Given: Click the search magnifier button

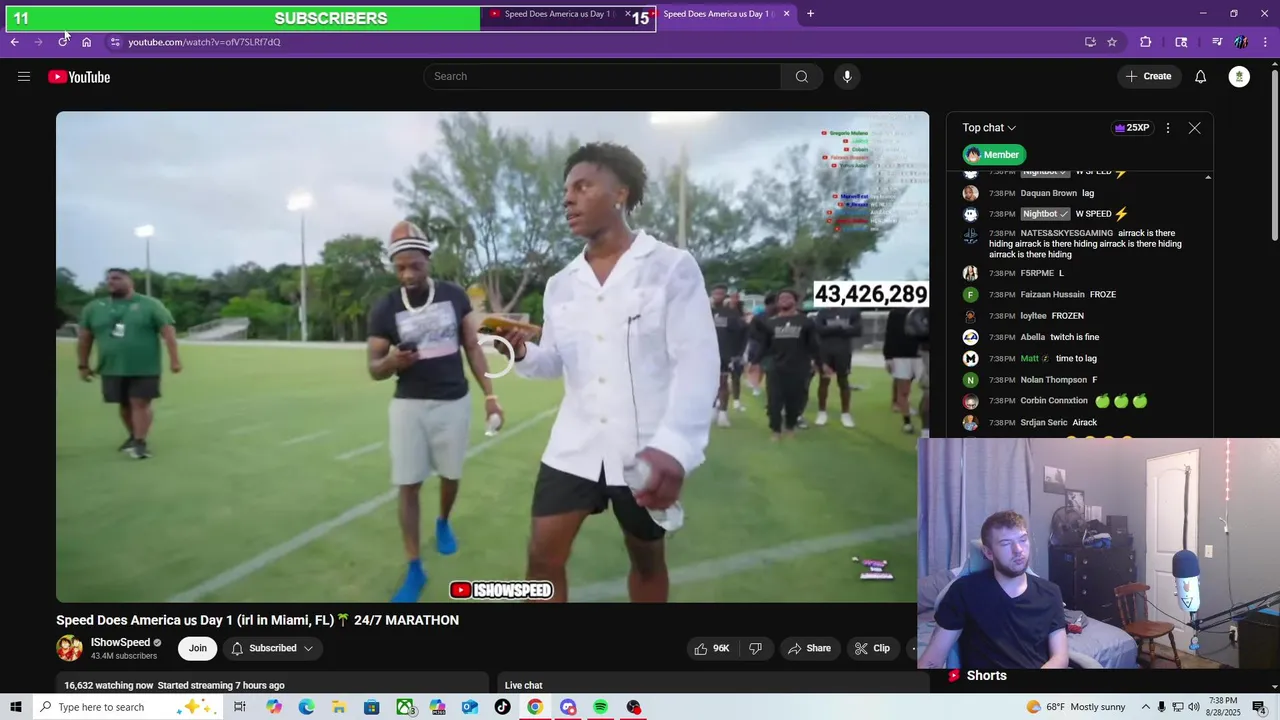Looking at the screenshot, I should (x=802, y=77).
